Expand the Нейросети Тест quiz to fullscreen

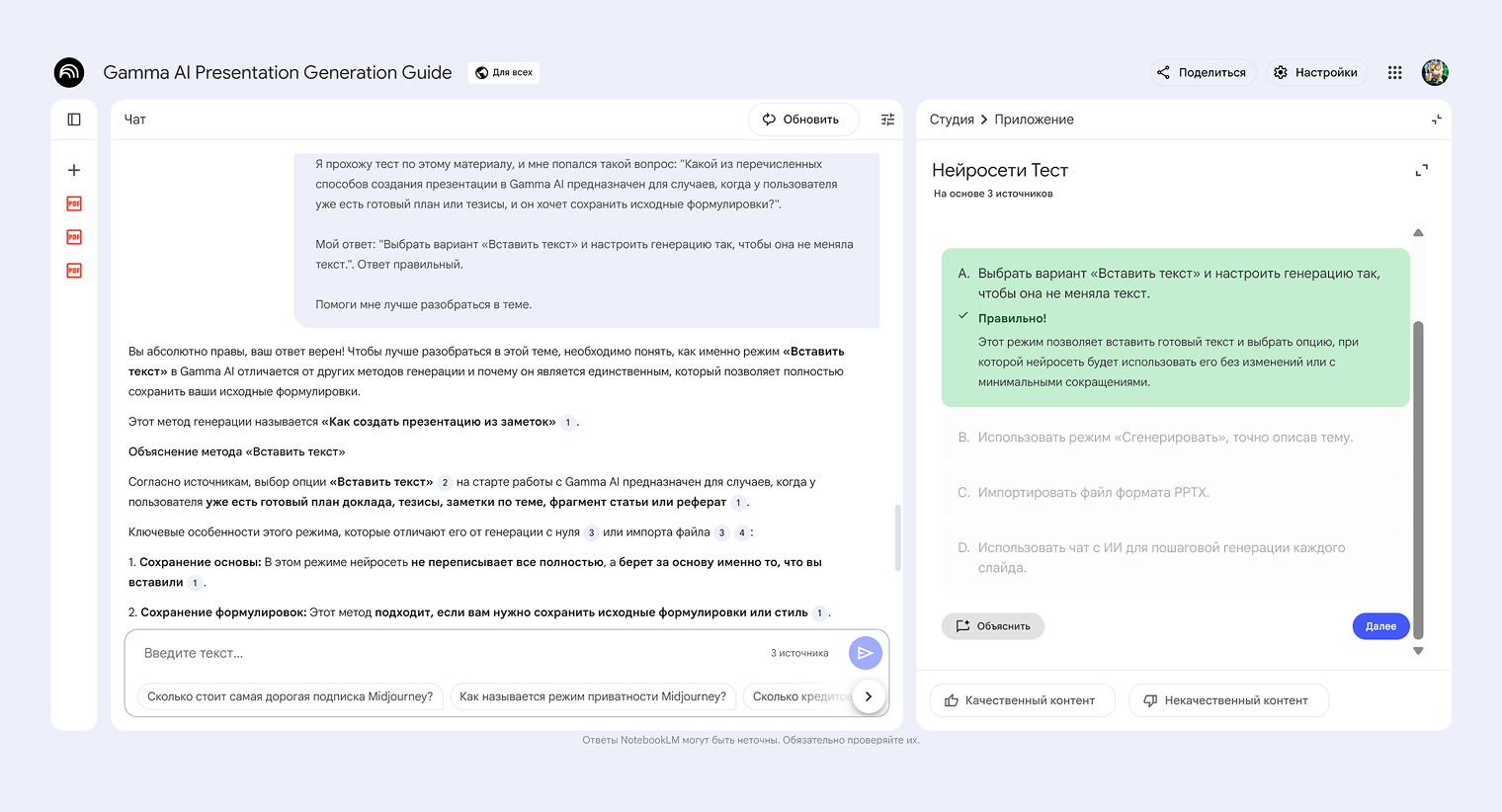1422,170
